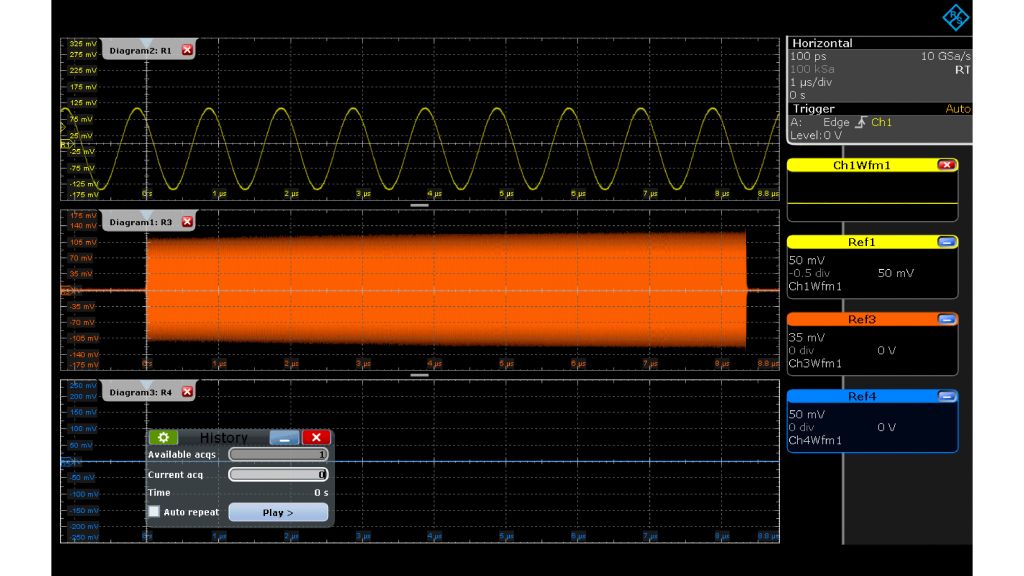Click the Available acqs field
Screen dimensions: 1024x576
point(278,455)
